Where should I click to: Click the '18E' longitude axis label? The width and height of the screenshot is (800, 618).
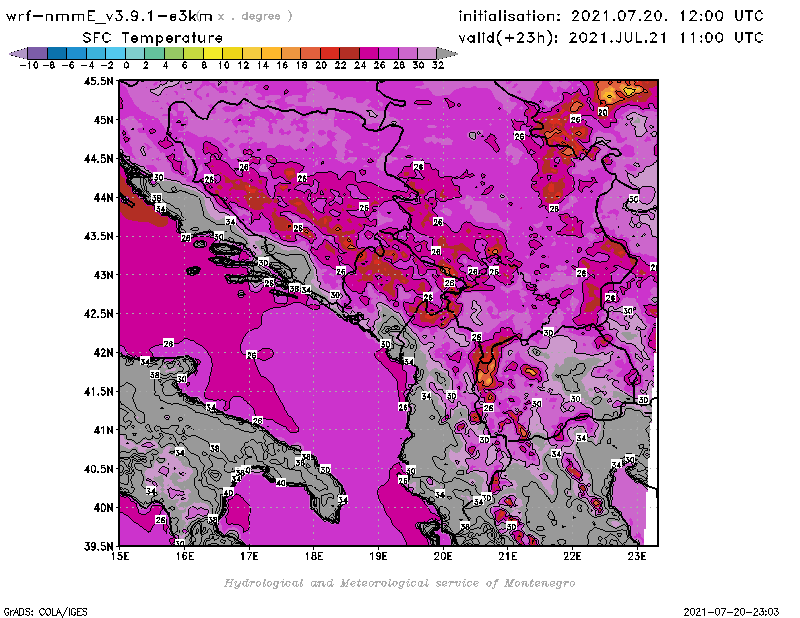pyautogui.click(x=314, y=556)
